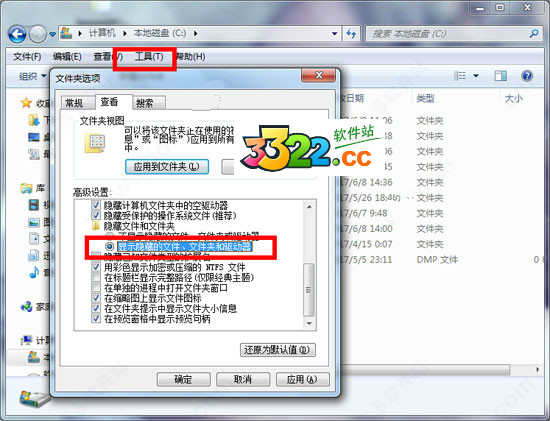Click the 确定 button
Image resolution: width=550 pixels, height=421 pixels.
point(183,379)
